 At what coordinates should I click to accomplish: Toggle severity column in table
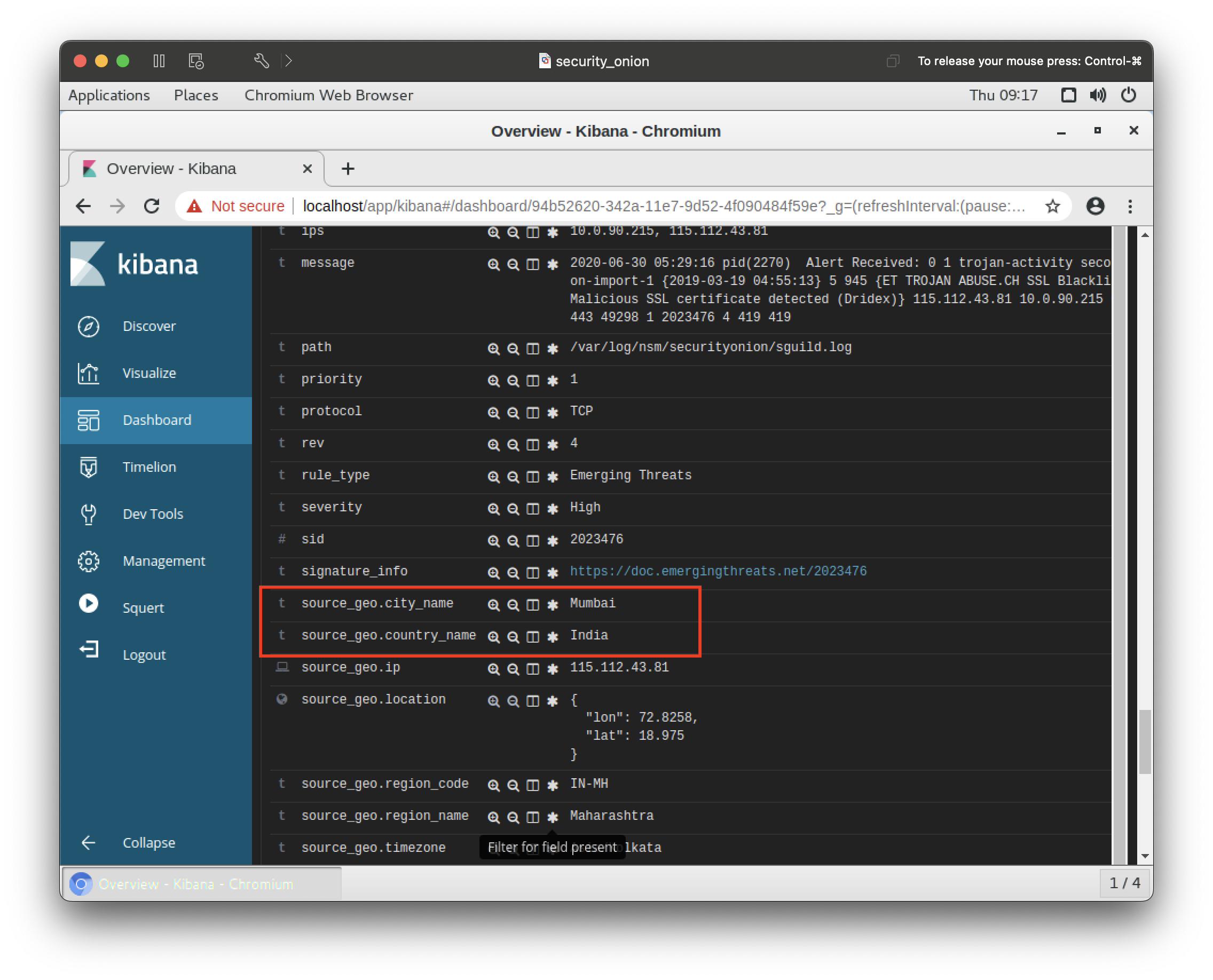(x=532, y=509)
